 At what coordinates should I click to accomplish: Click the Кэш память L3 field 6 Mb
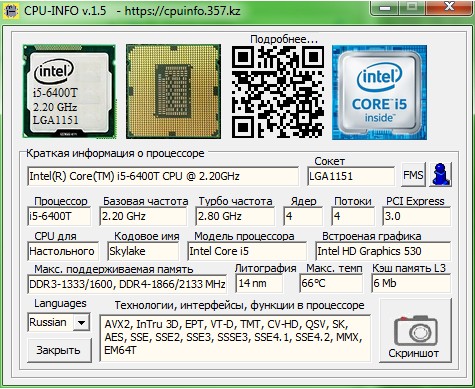click(411, 283)
